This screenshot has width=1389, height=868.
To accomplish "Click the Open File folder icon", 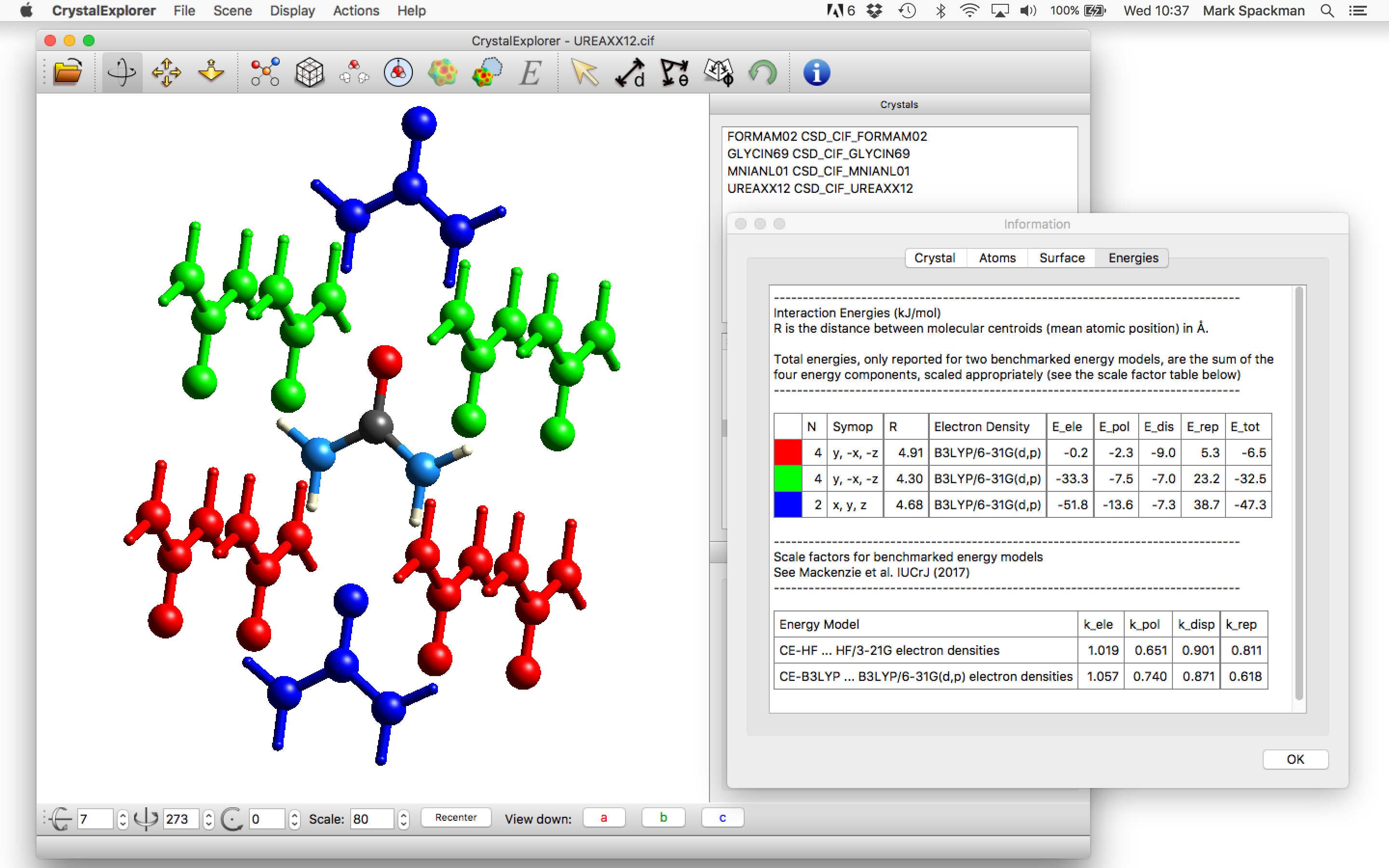I will click(68, 73).
